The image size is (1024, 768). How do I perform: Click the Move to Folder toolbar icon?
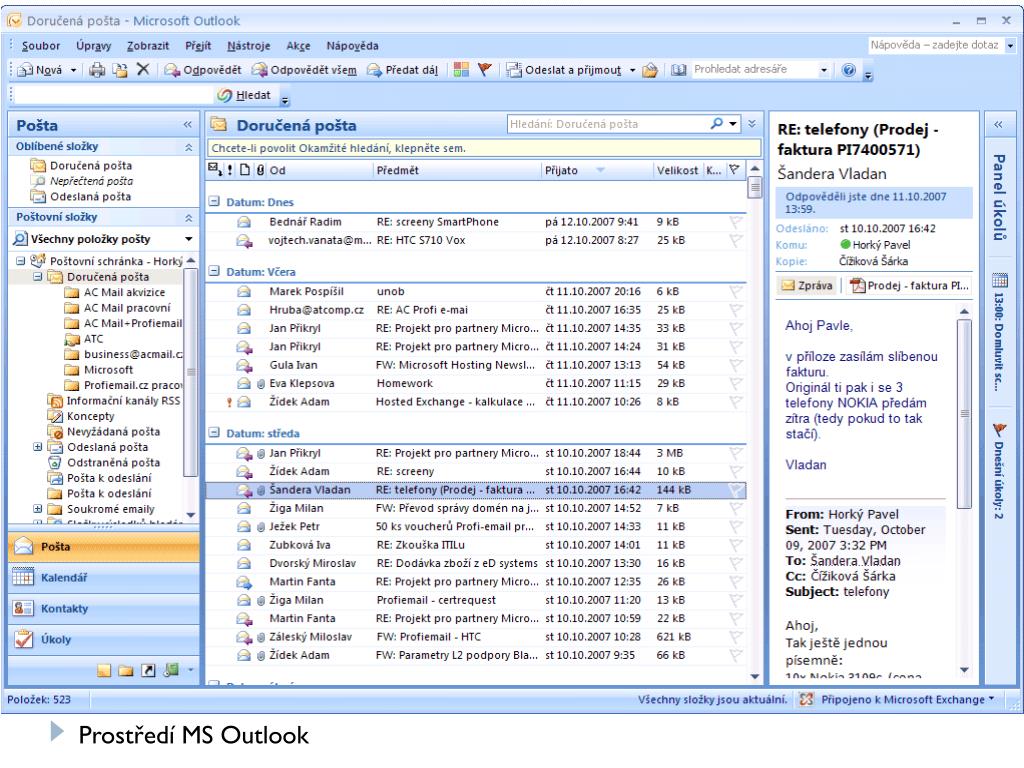pos(120,70)
